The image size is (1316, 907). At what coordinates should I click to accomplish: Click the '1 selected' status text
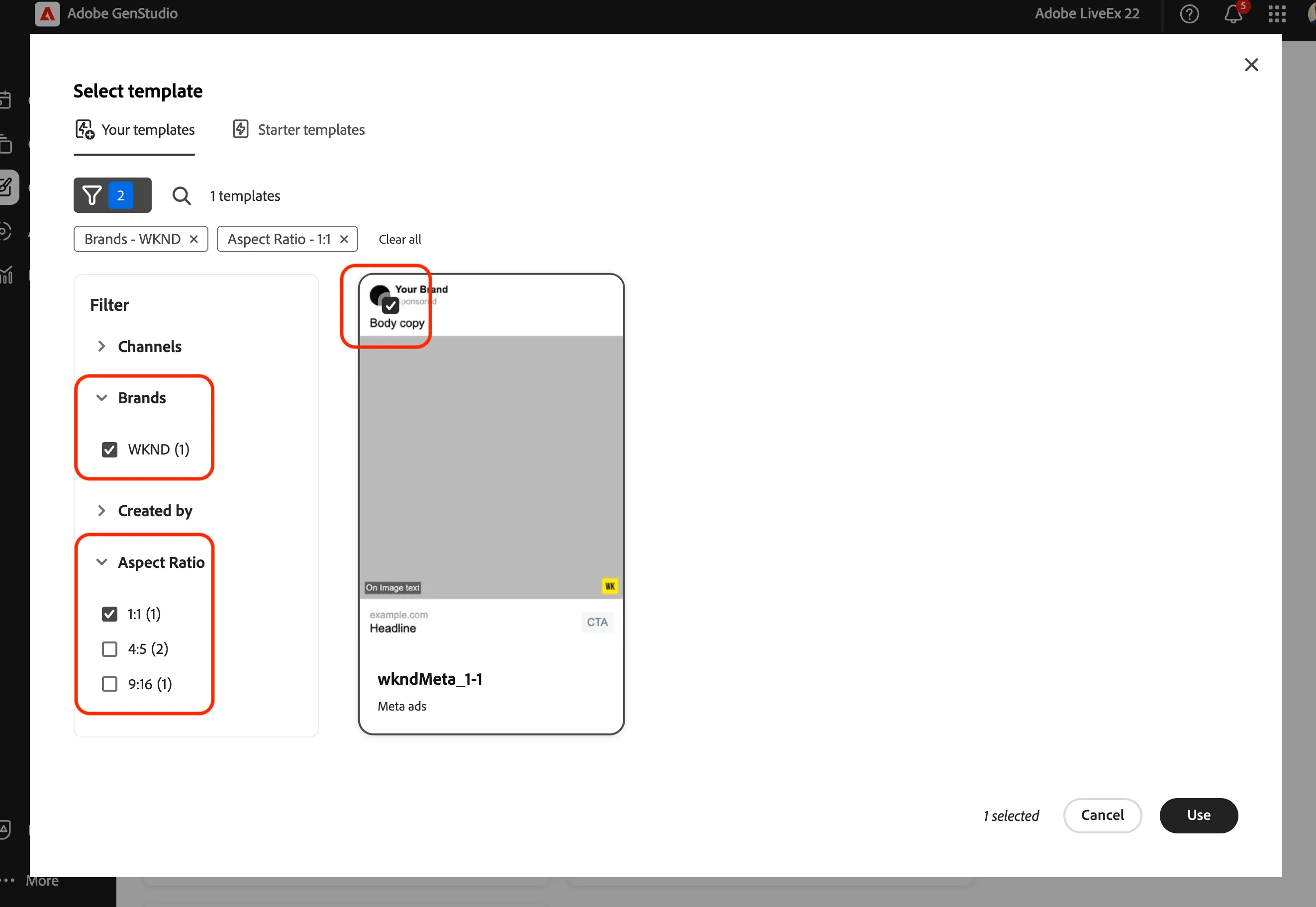click(x=1011, y=816)
